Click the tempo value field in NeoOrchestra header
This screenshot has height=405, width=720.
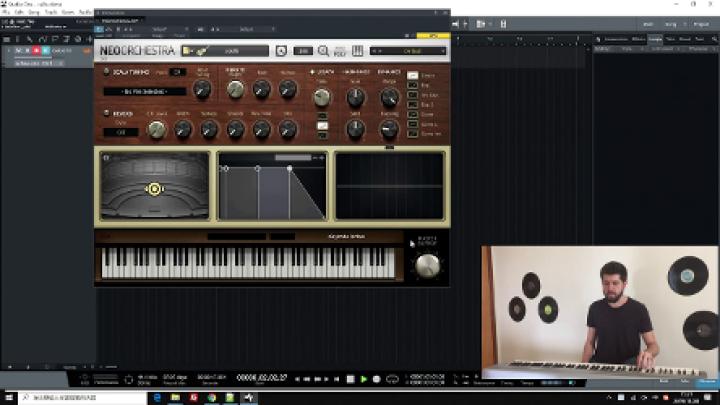(x=303, y=51)
